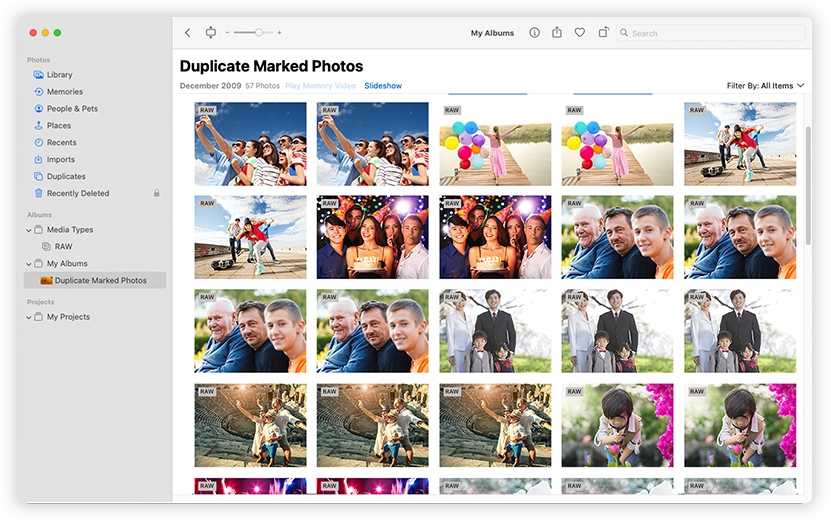Select the birthday party photo in second column
The width and height of the screenshot is (831, 522).
pos(373,237)
